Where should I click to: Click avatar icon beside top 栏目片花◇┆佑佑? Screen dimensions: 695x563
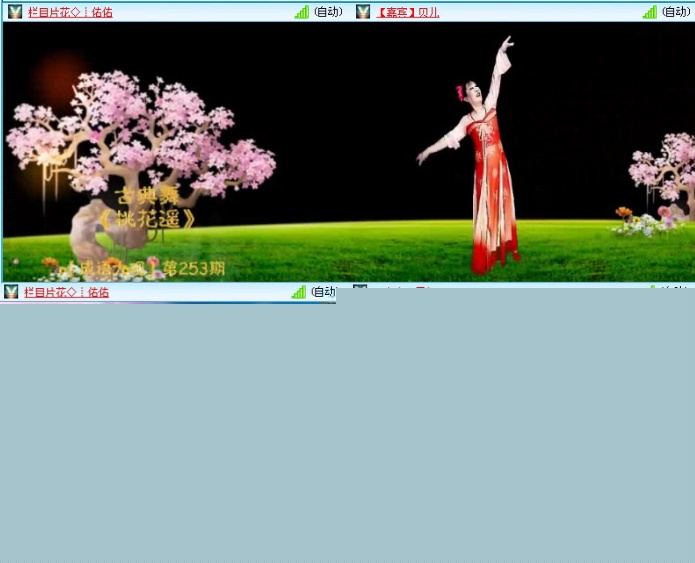(x=15, y=12)
